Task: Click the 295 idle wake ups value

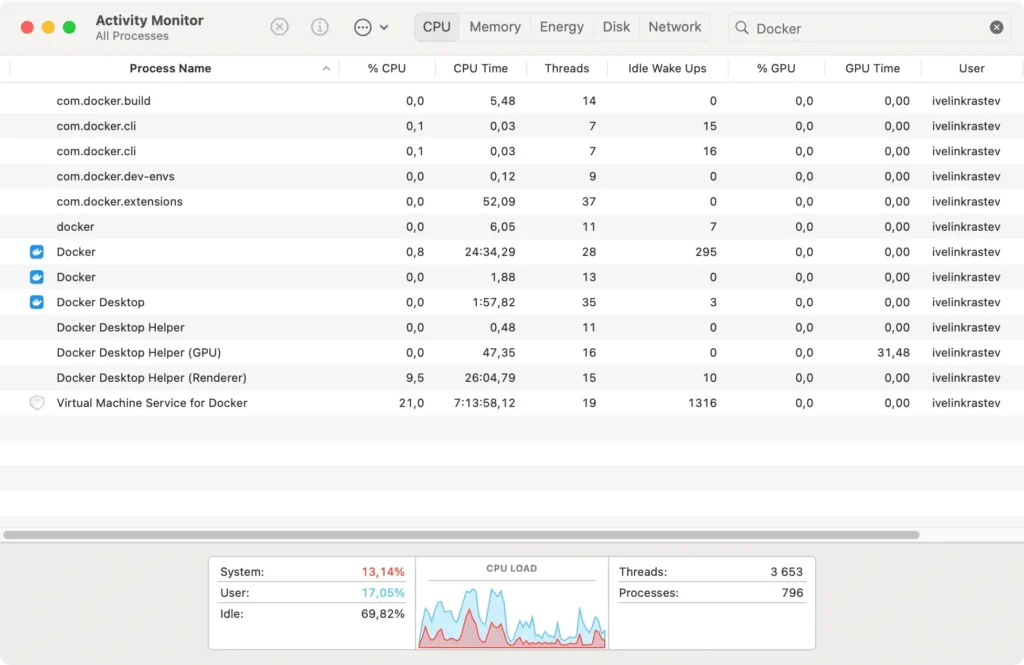Action: coord(705,251)
